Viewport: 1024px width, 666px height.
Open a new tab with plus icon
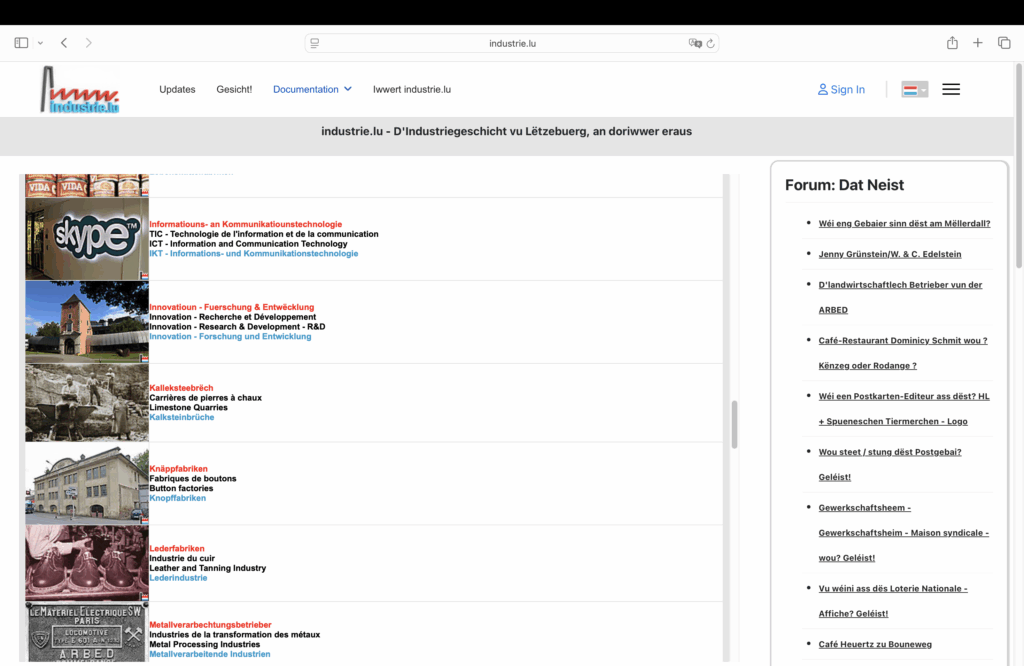[978, 43]
